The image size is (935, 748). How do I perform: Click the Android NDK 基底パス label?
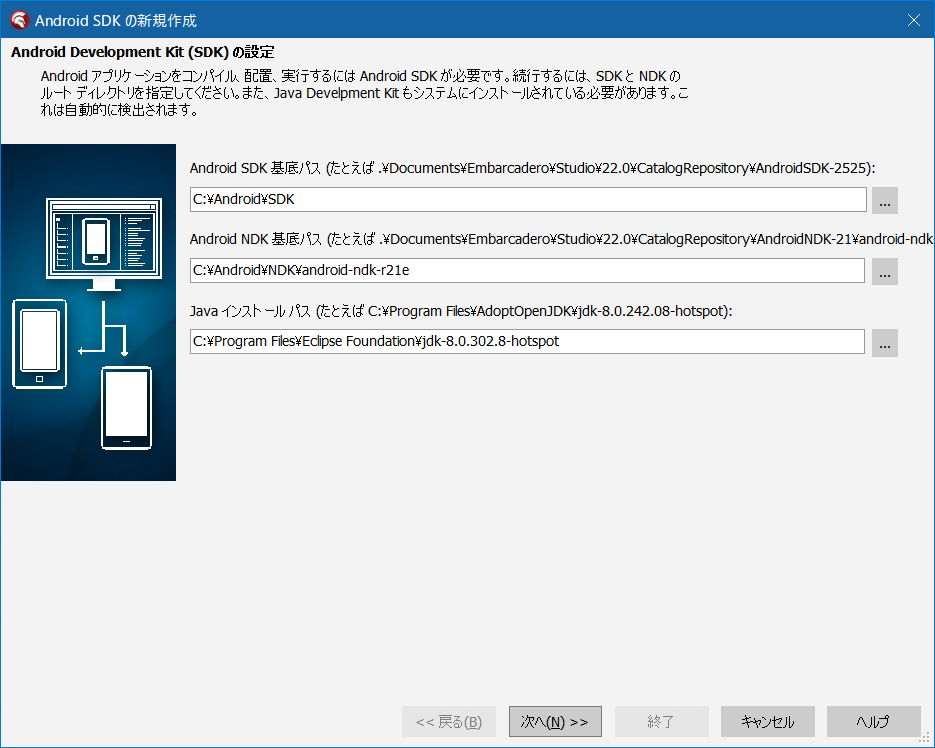[561, 239]
